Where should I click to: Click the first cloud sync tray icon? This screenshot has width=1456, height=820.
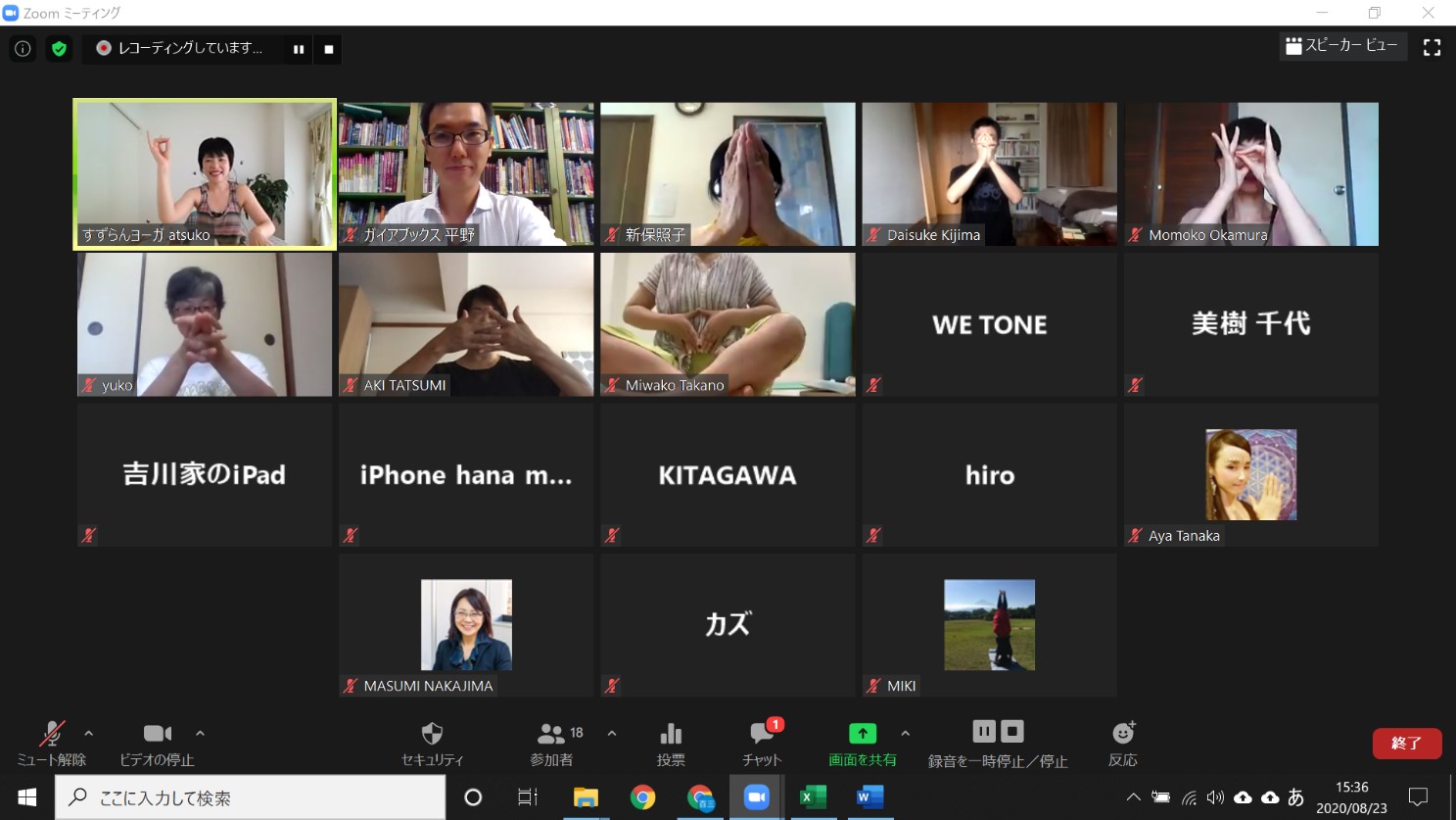click(1243, 797)
